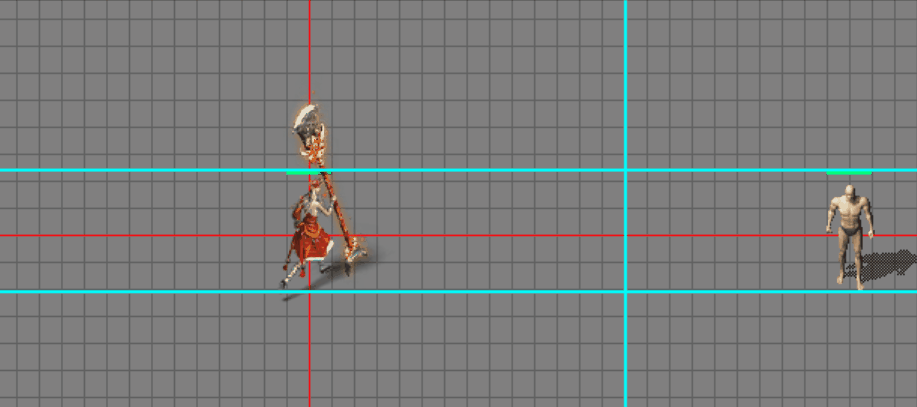This screenshot has height=407, width=917.
Task: Click where red horizontal meets cyan vertical line
Action: [x=625, y=236]
